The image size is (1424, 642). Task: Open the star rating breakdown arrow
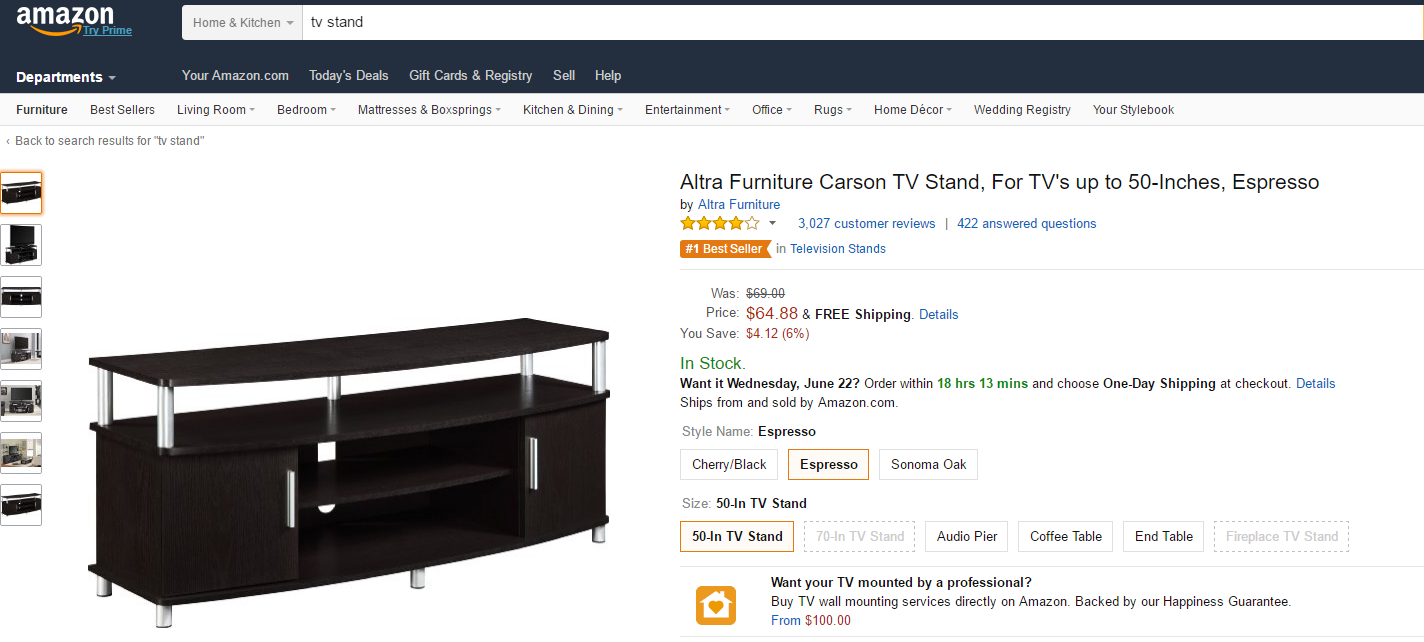point(772,223)
